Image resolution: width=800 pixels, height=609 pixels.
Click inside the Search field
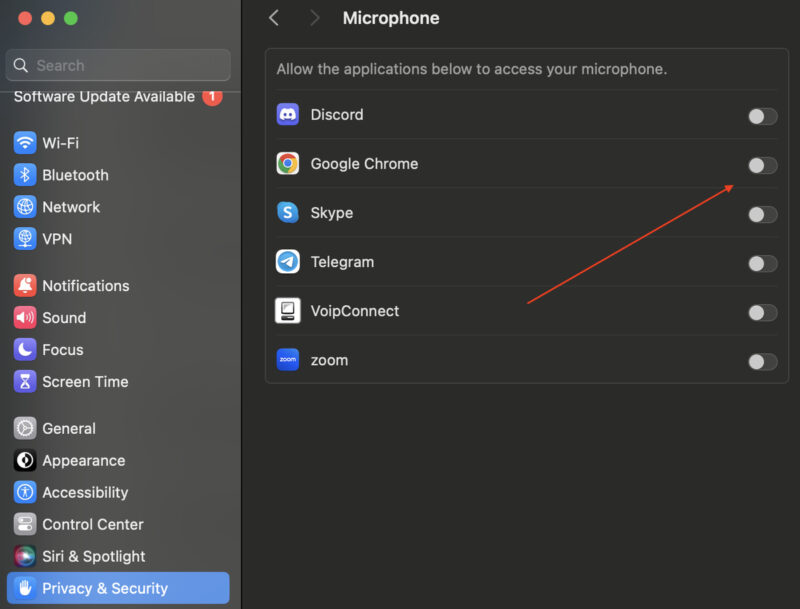[117, 64]
